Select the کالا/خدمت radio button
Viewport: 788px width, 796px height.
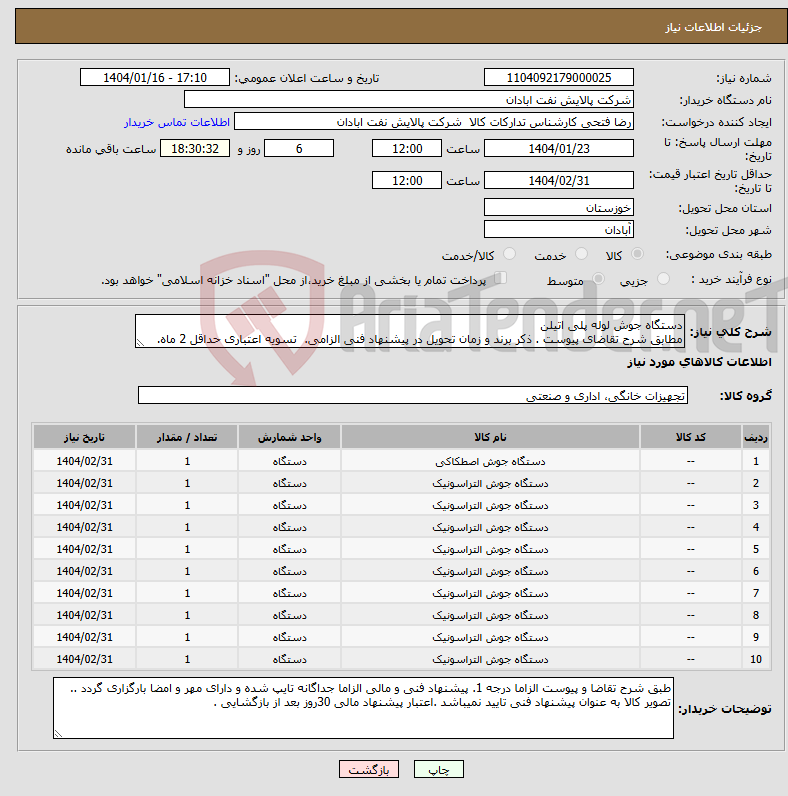click(x=509, y=254)
